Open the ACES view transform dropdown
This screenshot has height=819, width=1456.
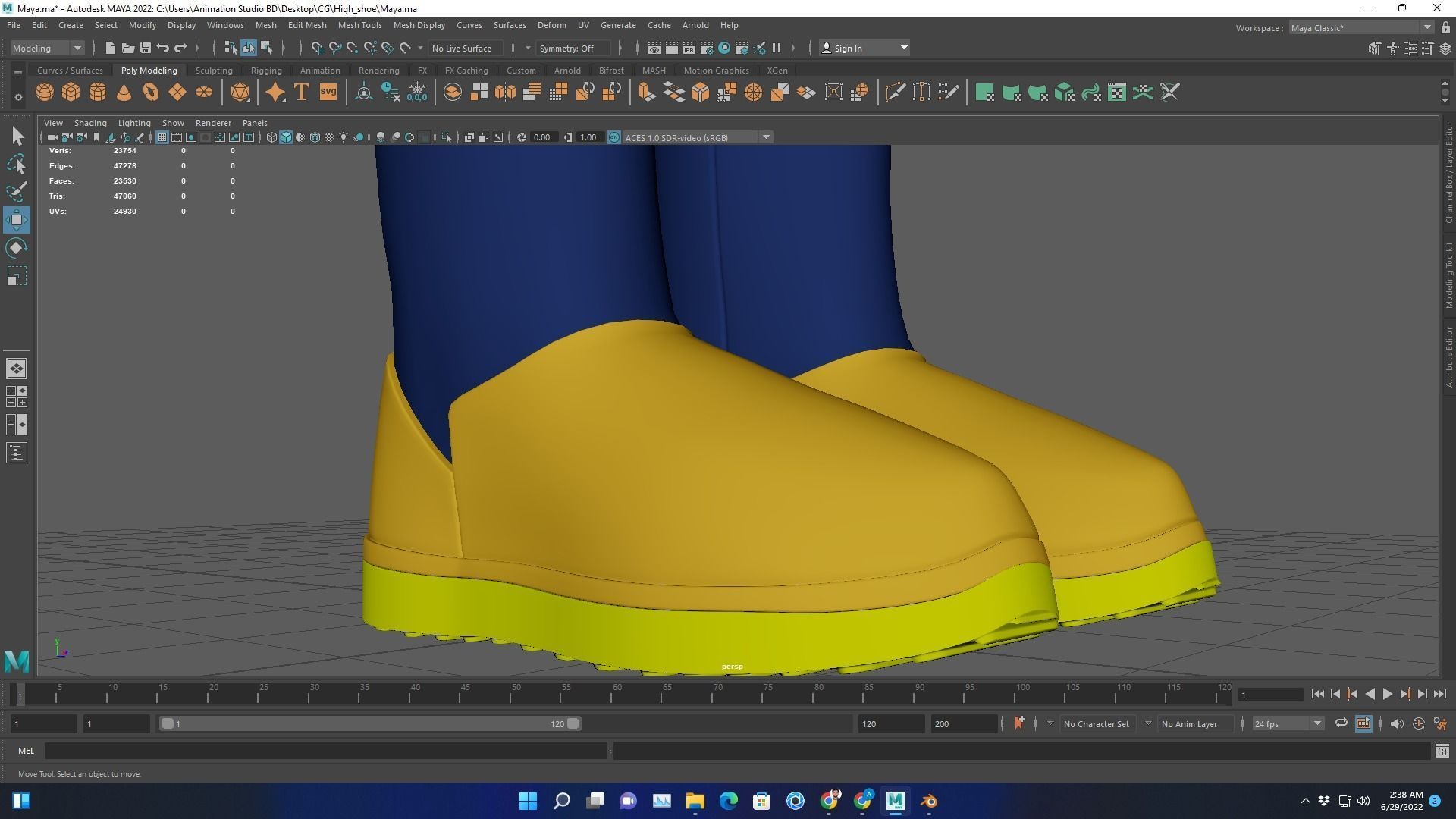(x=698, y=137)
